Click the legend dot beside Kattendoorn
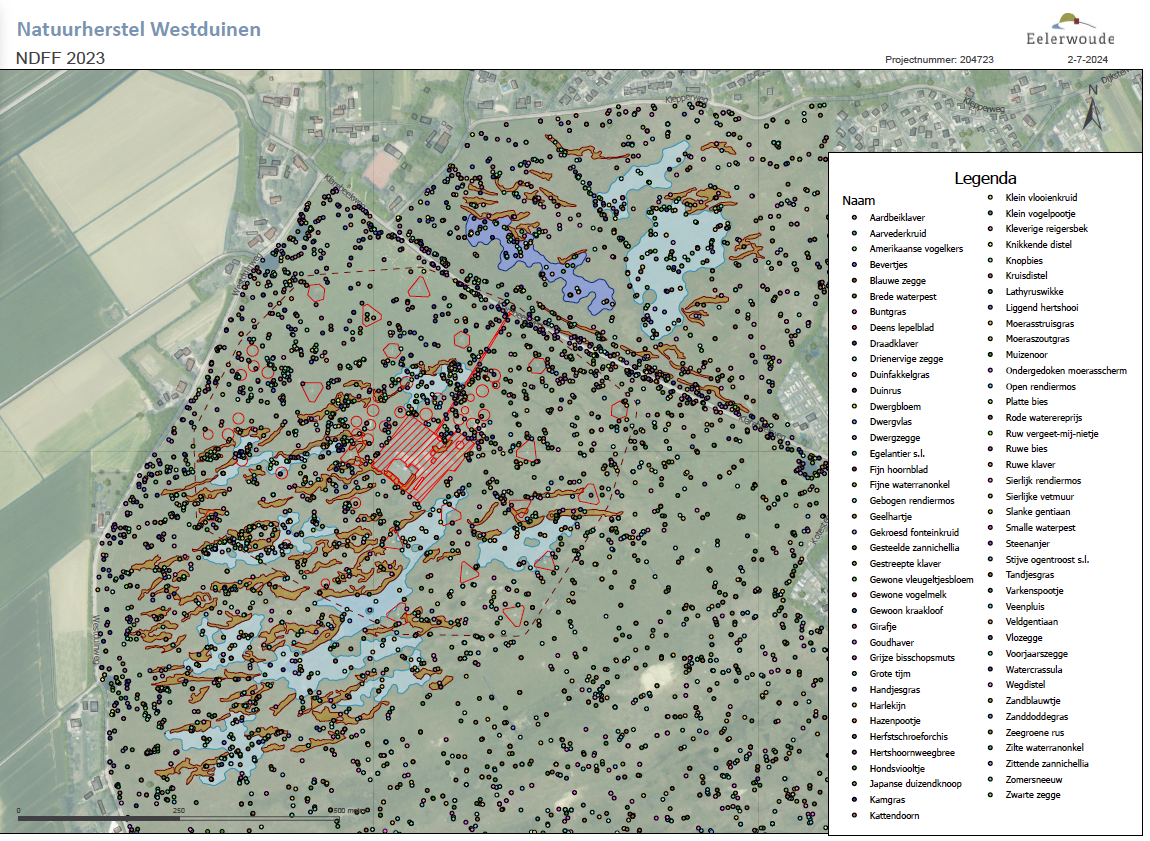The height and width of the screenshot is (841, 1150). tap(850, 816)
